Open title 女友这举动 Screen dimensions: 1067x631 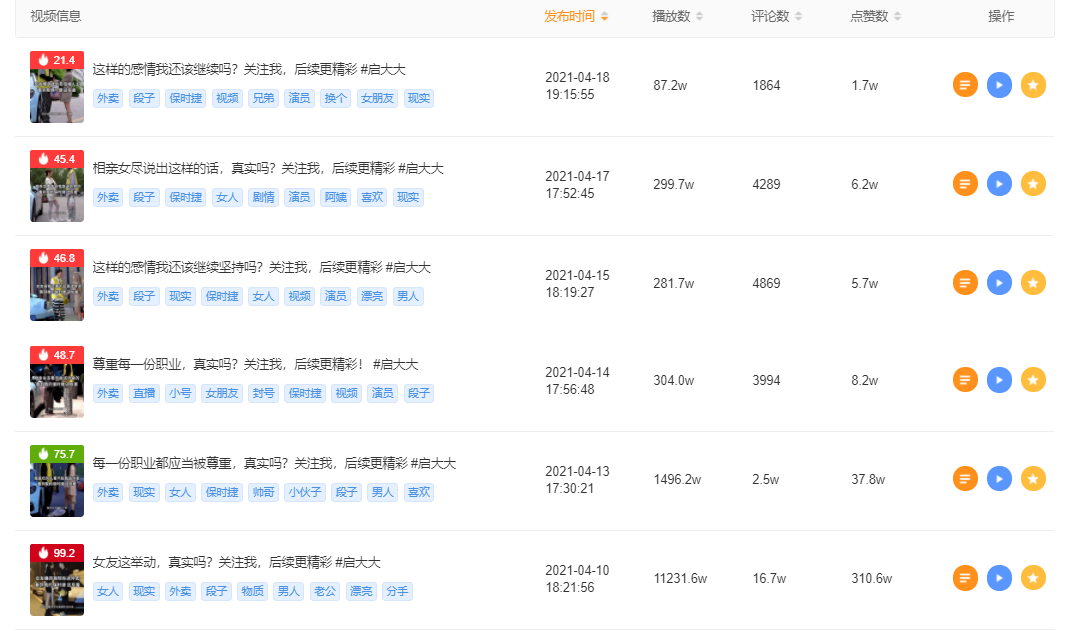(236, 563)
